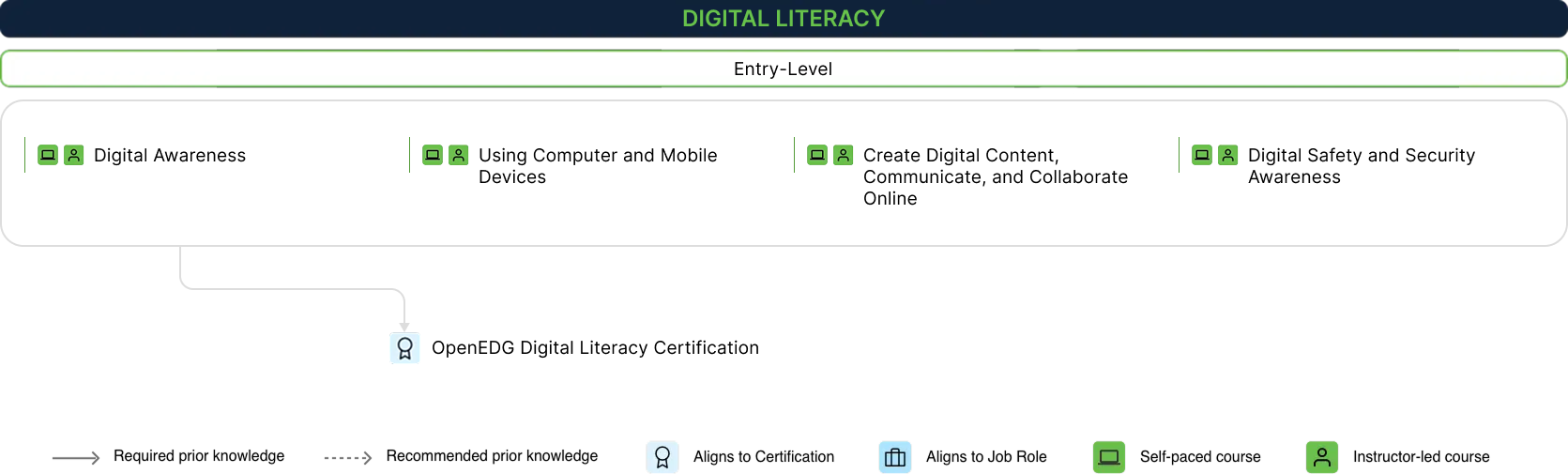Image resolution: width=1568 pixels, height=474 pixels.
Task: Click the Self-paced course legend laptop icon
Action: tap(1109, 457)
